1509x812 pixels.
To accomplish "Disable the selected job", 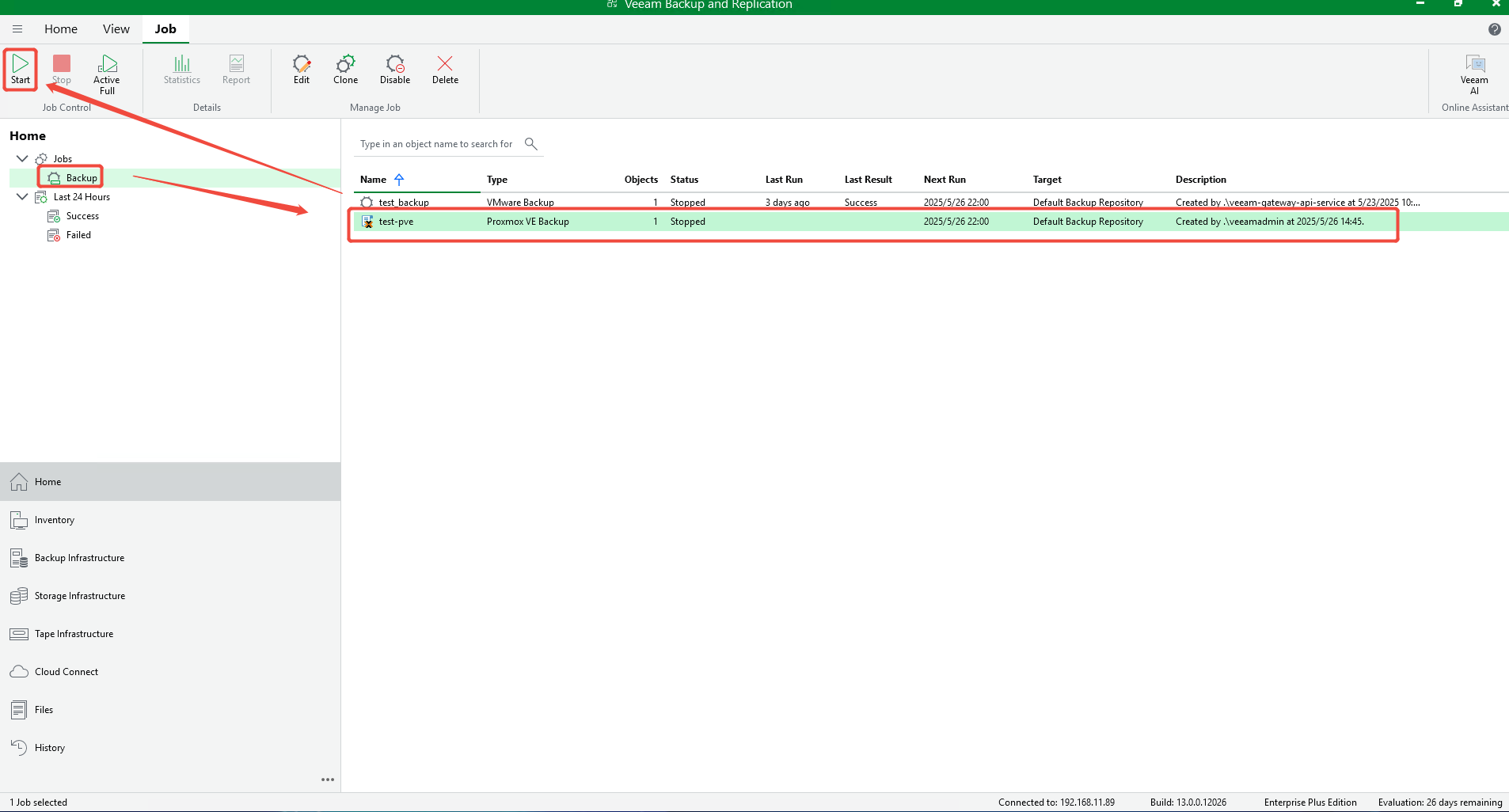I will (x=395, y=69).
